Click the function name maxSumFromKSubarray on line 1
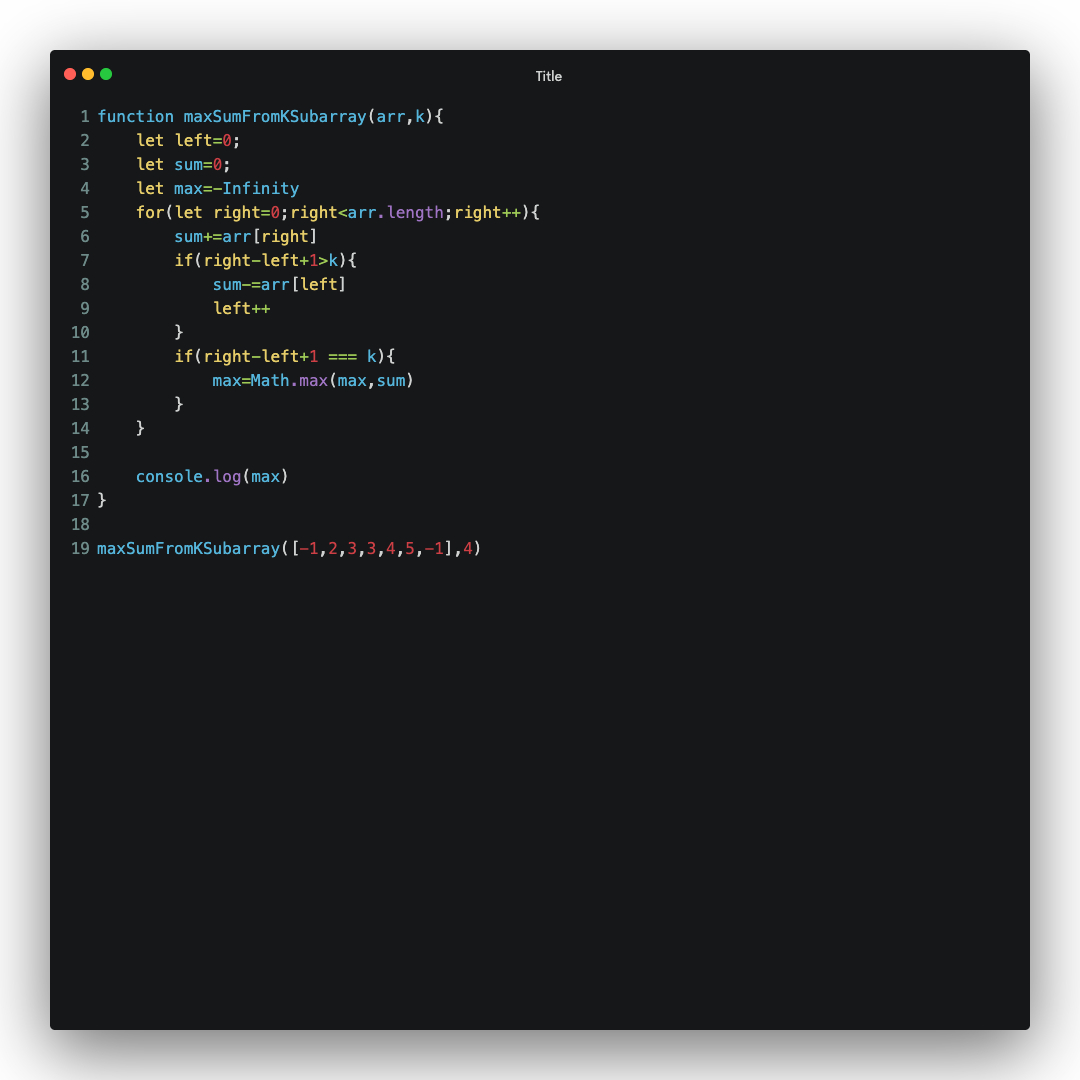Image resolution: width=1080 pixels, height=1080 pixels. (x=275, y=116)
